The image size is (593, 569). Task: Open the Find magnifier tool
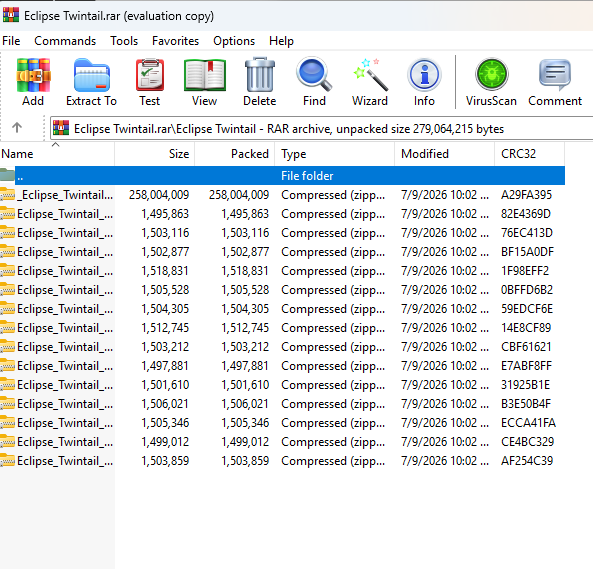pyautogui.click(x=314, y=74)
